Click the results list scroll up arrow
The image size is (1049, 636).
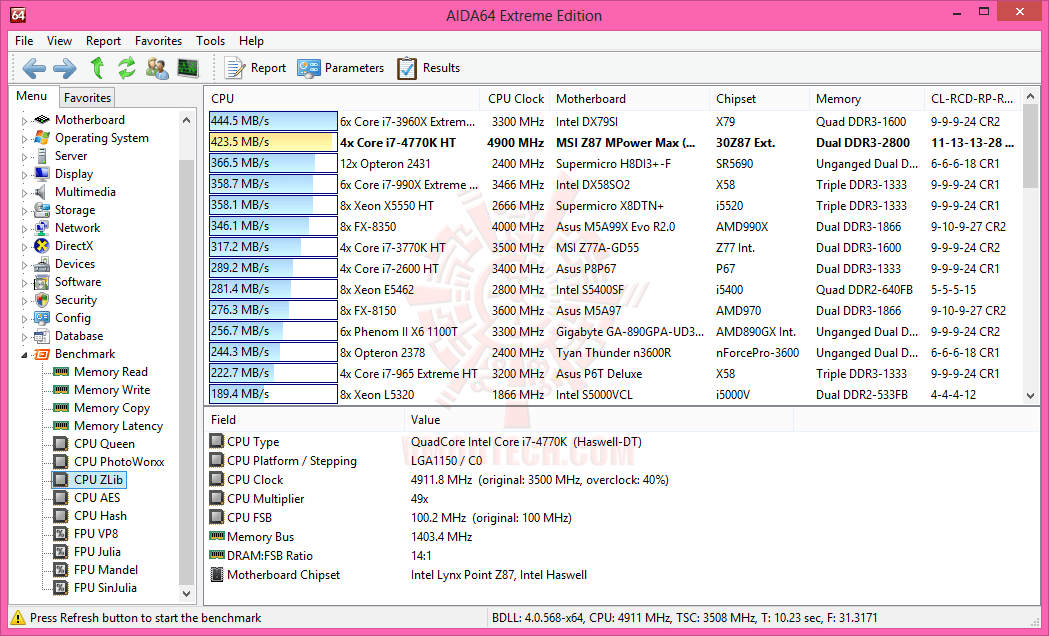tap(1030, 98)
